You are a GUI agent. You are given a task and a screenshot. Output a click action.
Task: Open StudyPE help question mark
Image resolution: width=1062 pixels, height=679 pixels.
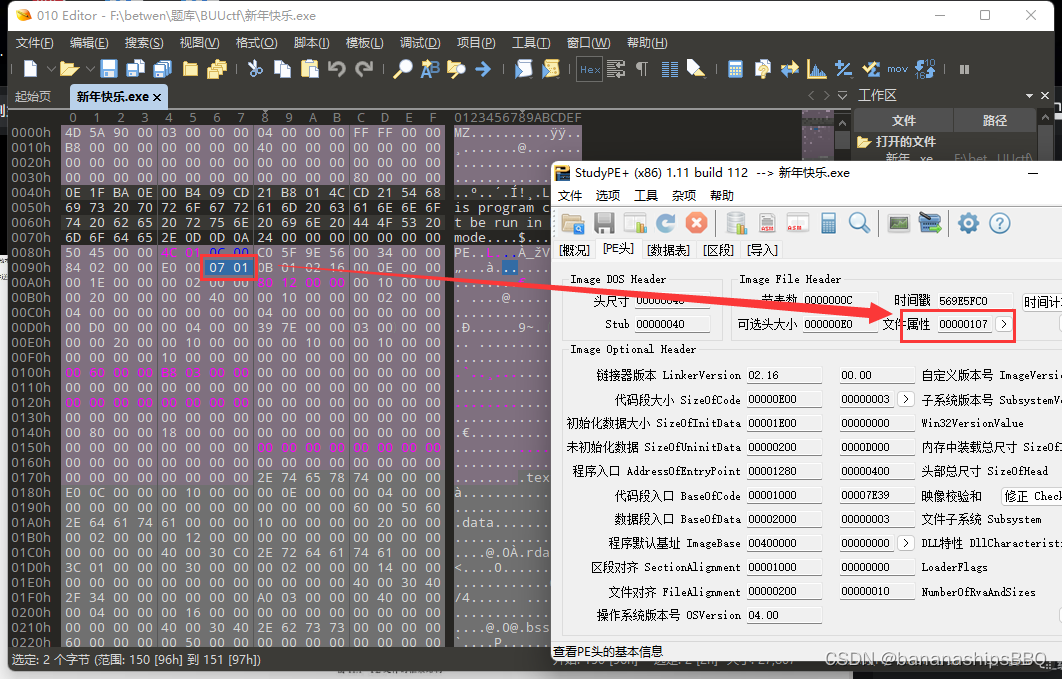[x=1000, y=223]
